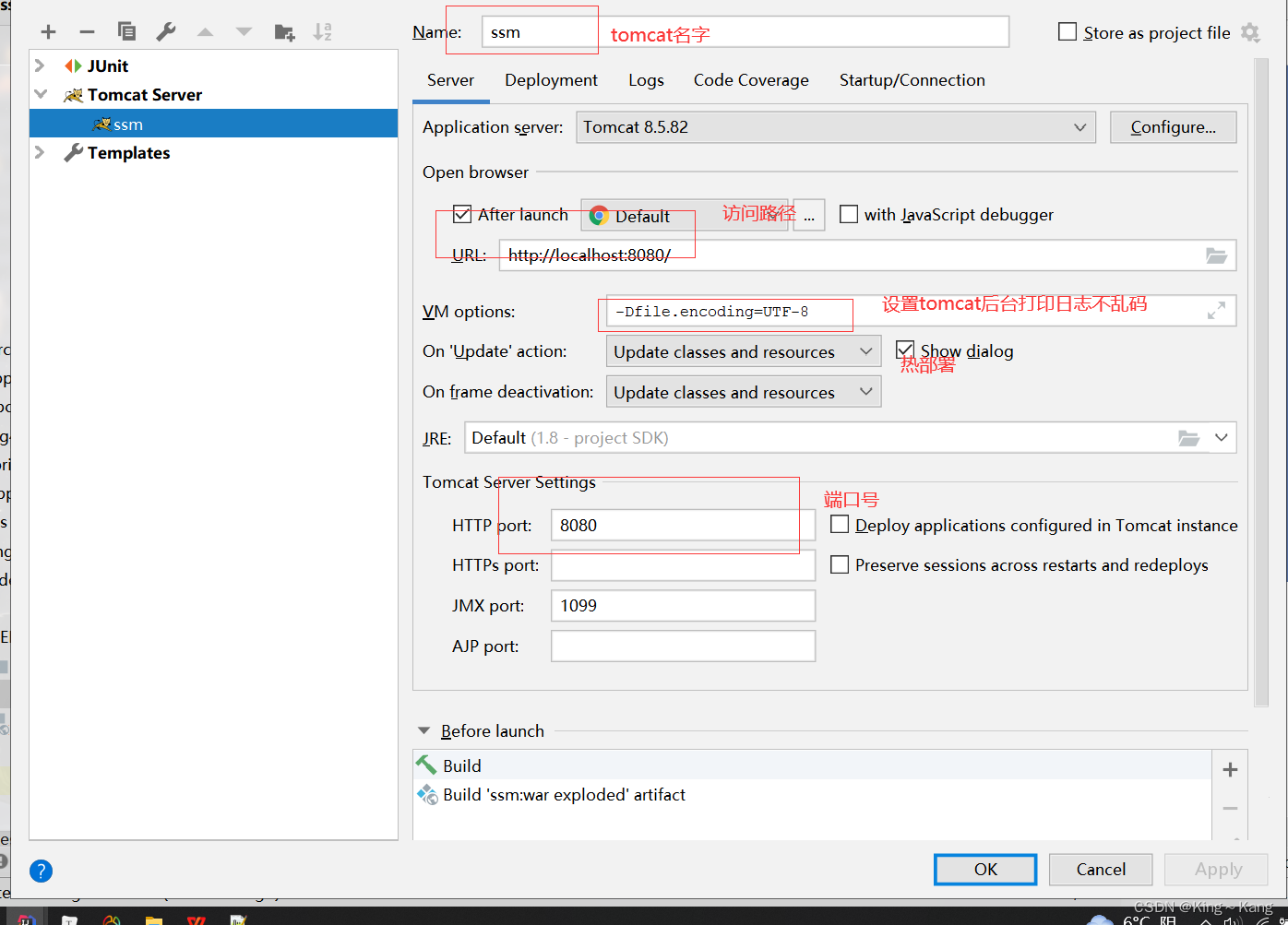1288x925 pixels.
Task: Open the Code Coverage tab
Action: tap(751, 80)
